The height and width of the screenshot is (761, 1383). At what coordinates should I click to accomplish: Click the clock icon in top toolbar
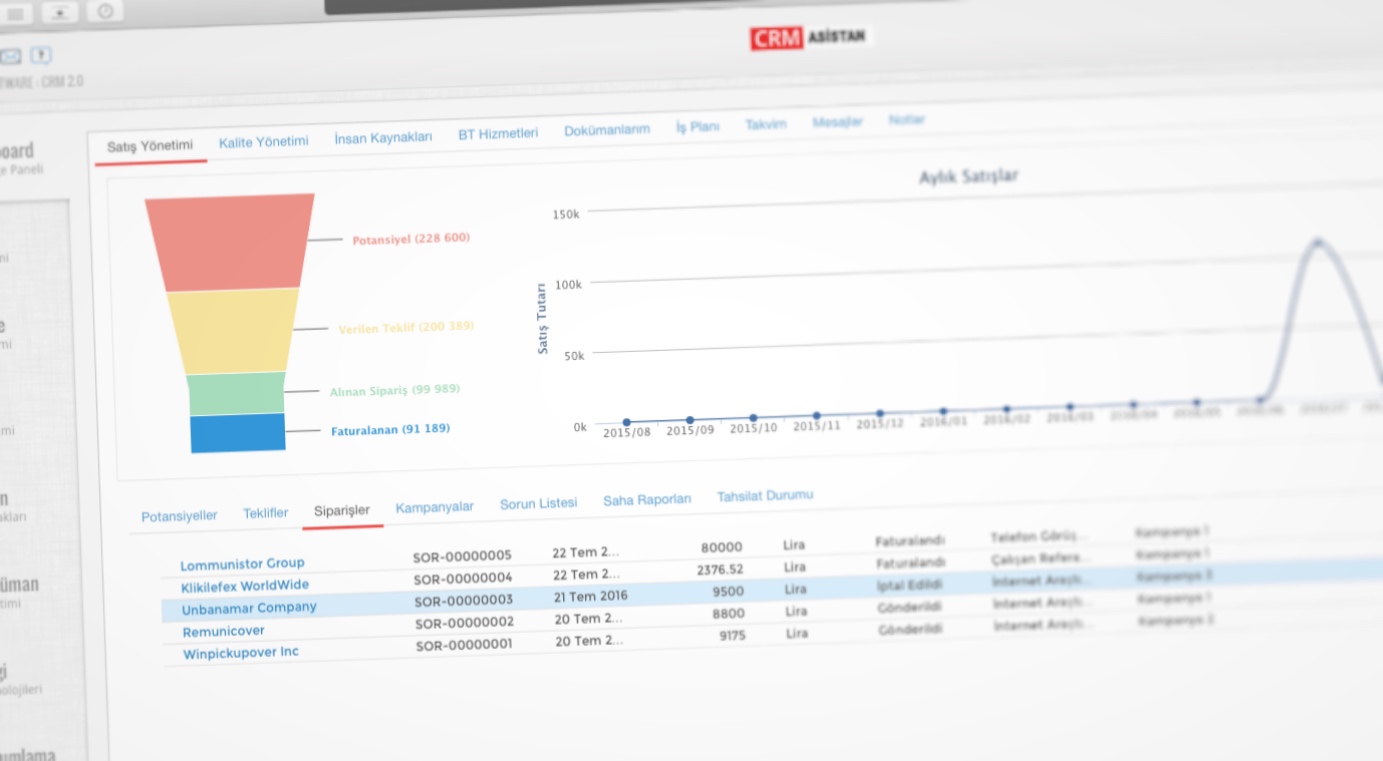tap(105, 11)
